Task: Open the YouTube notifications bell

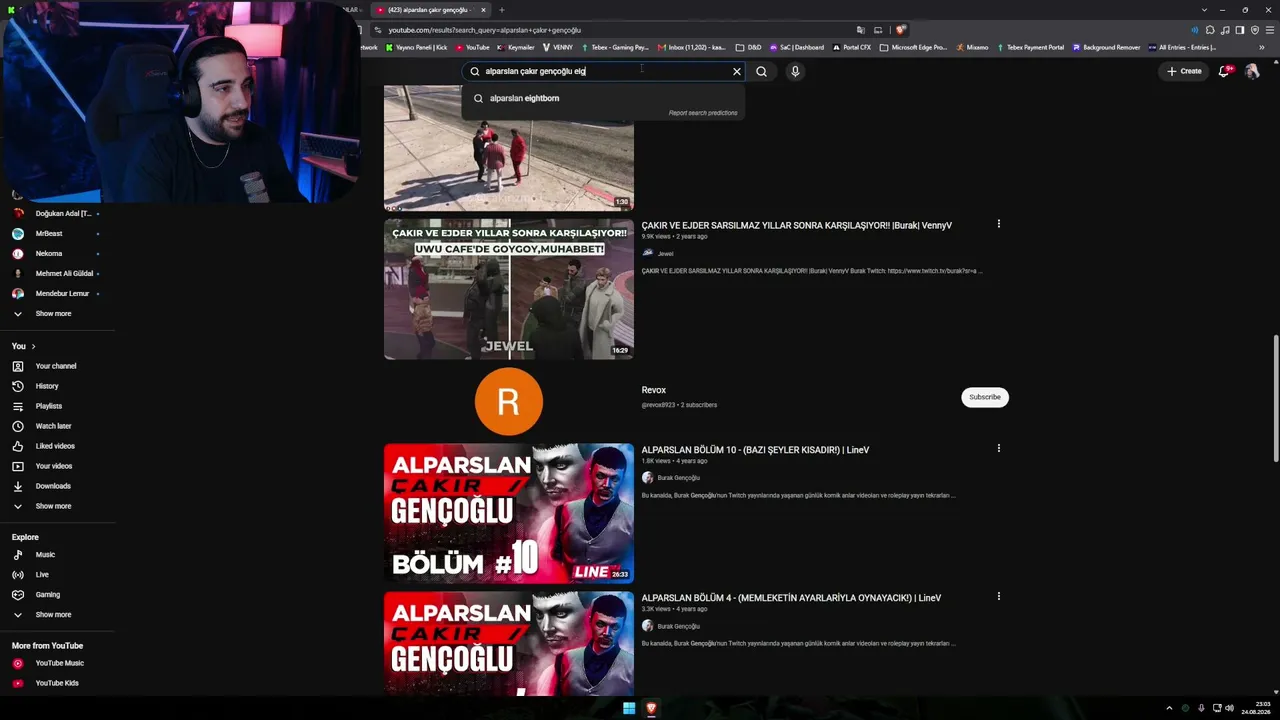Action: [x=1224, y=71]
